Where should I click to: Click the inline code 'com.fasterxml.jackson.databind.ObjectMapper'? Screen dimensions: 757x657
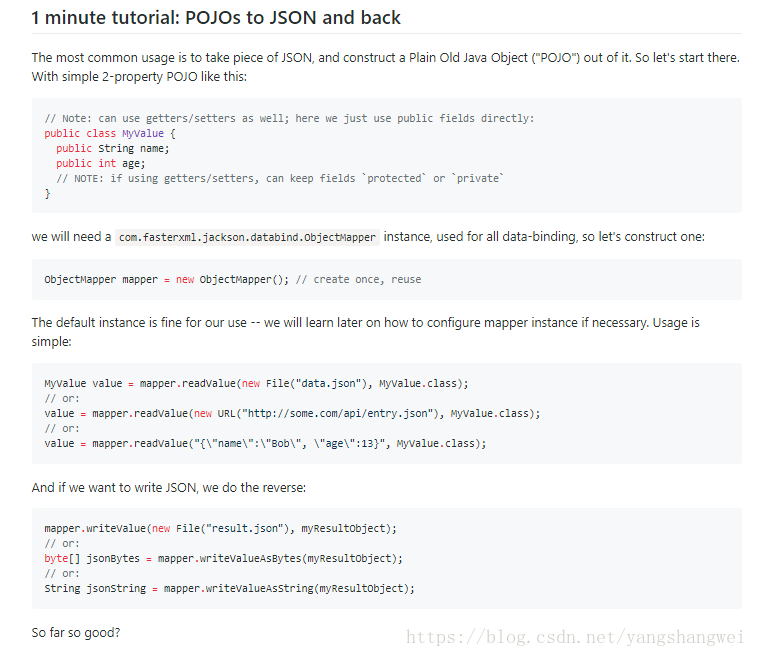[247, 237]
